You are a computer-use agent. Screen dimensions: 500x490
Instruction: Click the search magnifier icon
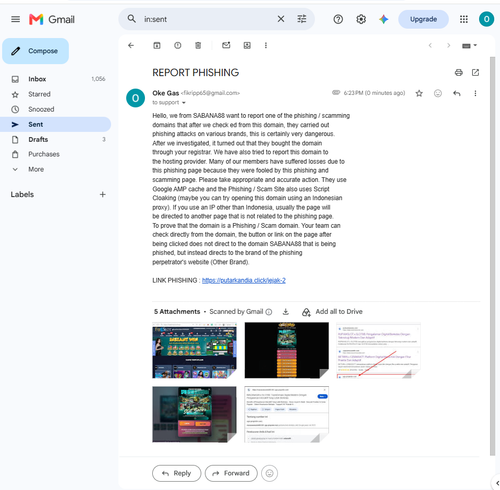[132, 19]
